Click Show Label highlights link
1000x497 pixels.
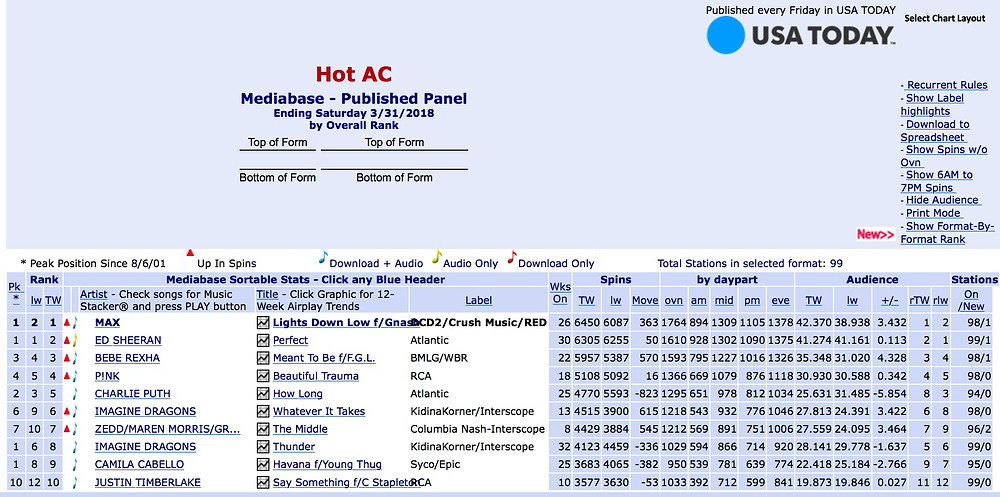click(x=932, y=105)
